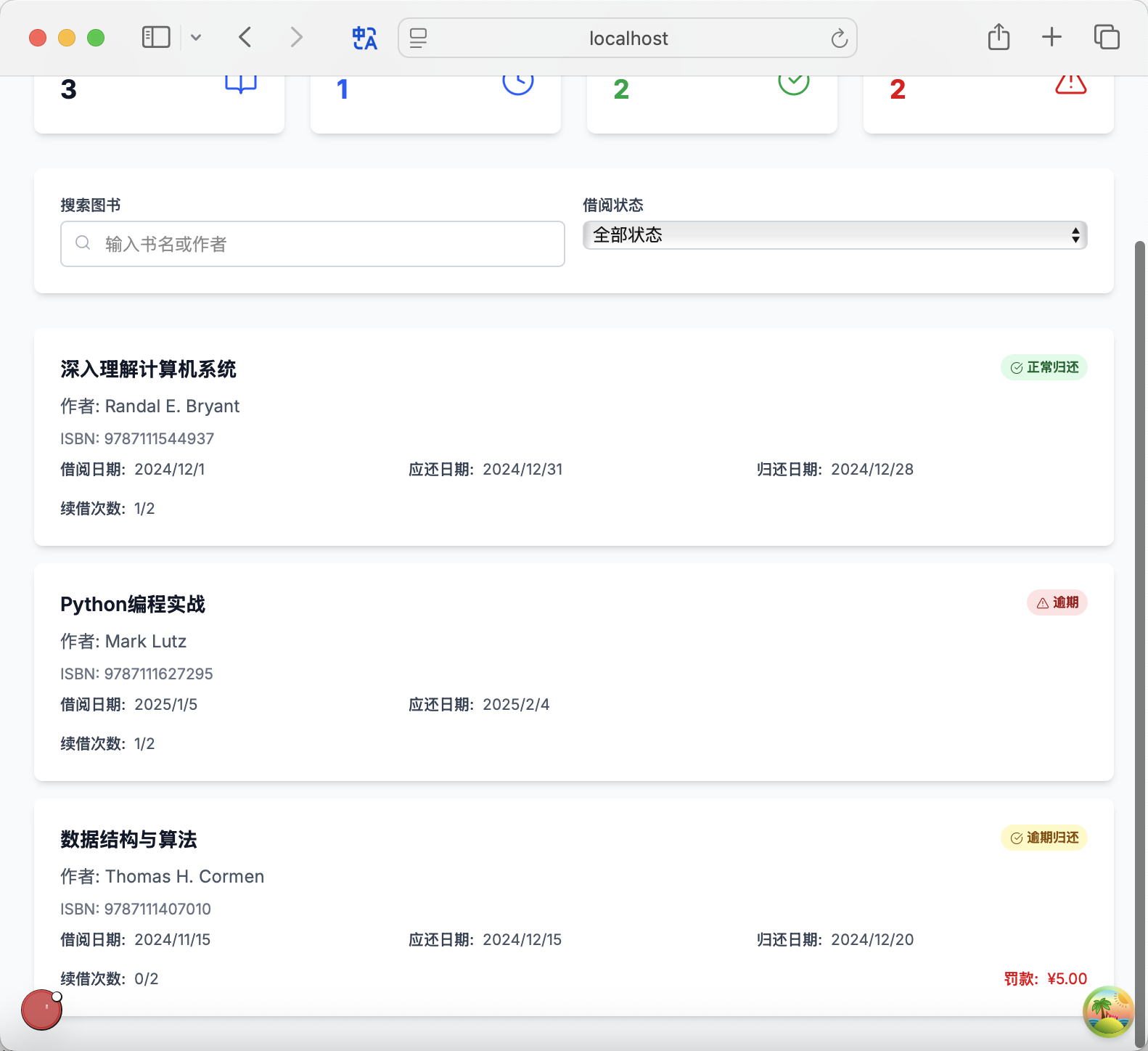Viewport: 1148px width, 1051px height.
Task: Click the page reader icon in address bar
Action: point(419,38)
